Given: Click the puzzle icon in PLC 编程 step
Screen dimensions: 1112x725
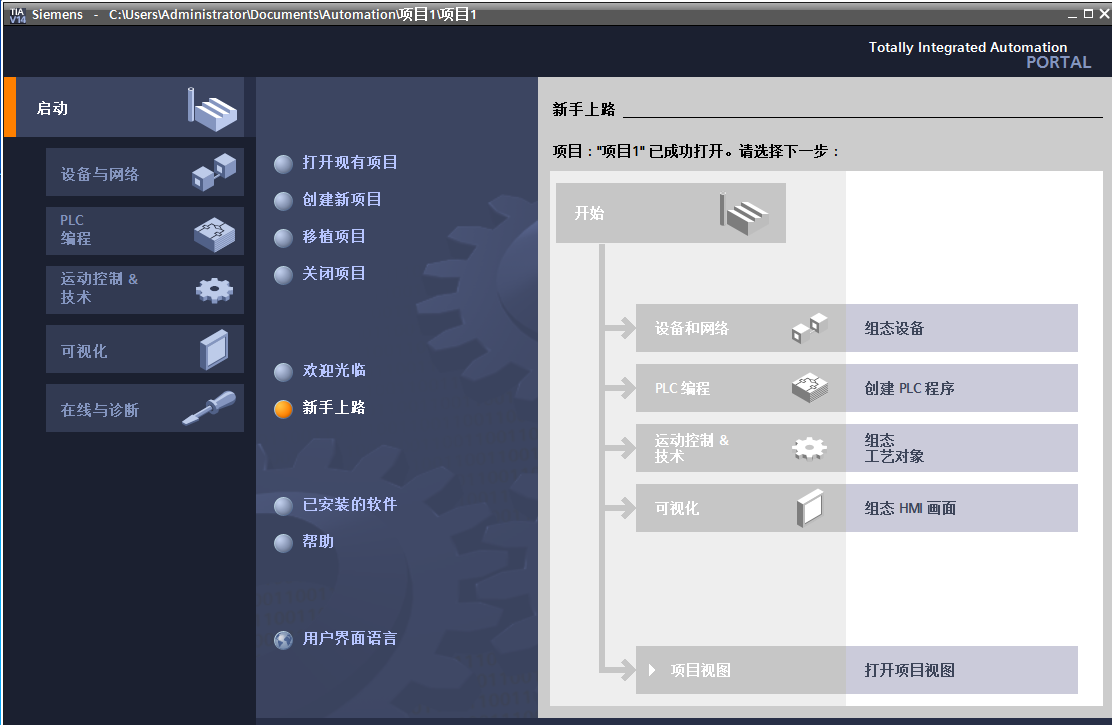Looking at the screenshot, I should 810,388.
